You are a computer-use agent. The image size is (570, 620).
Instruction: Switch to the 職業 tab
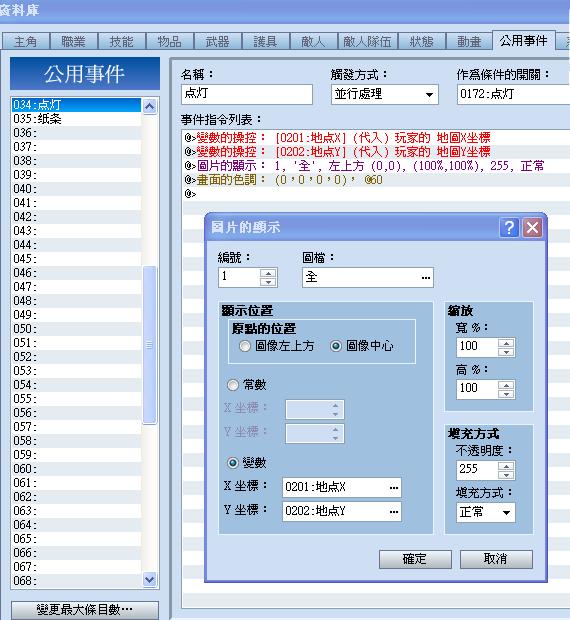pos(74,41)
